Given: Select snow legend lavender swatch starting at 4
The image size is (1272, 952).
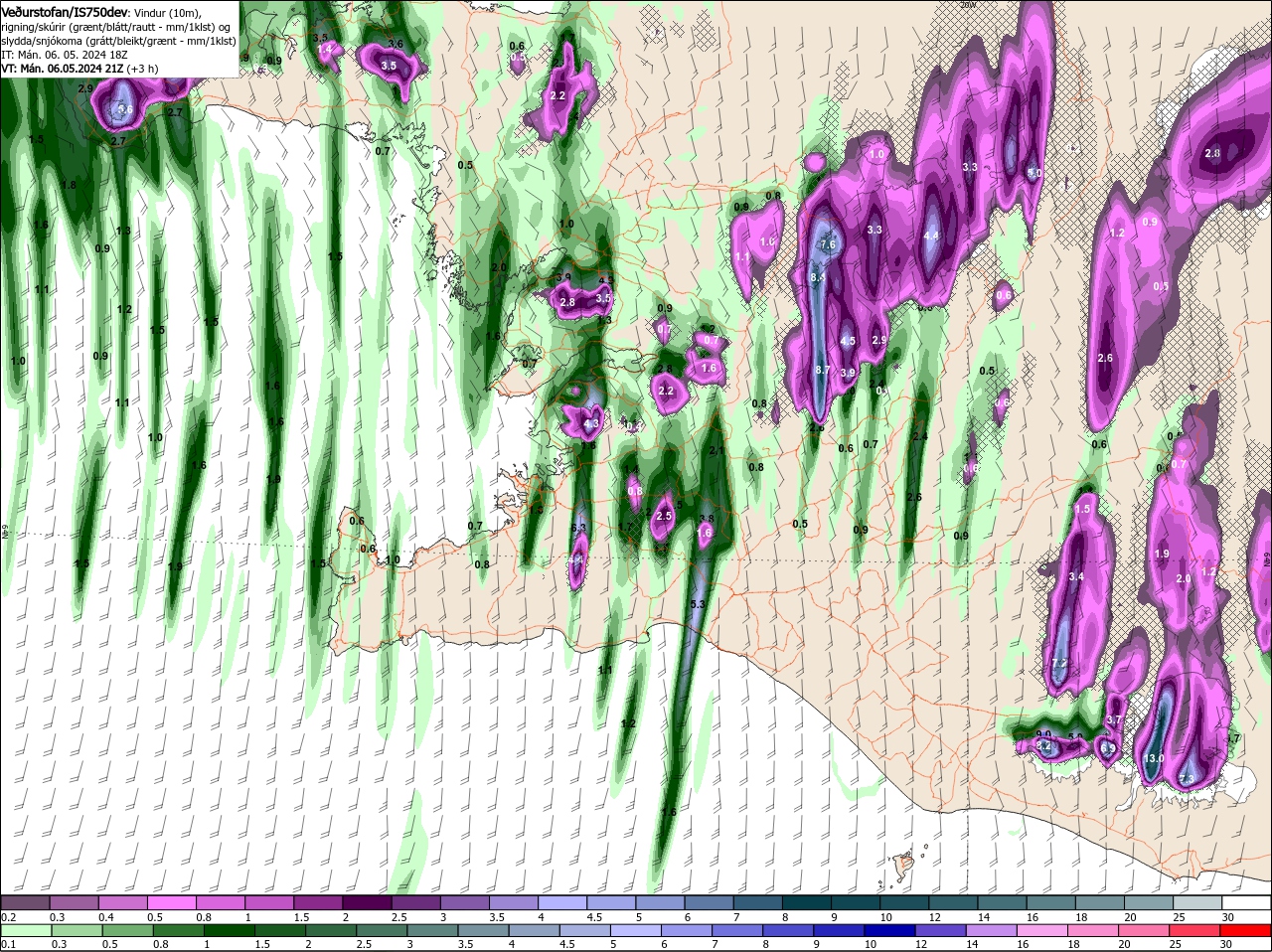Looking at the screenshot, I should (564, 902).
